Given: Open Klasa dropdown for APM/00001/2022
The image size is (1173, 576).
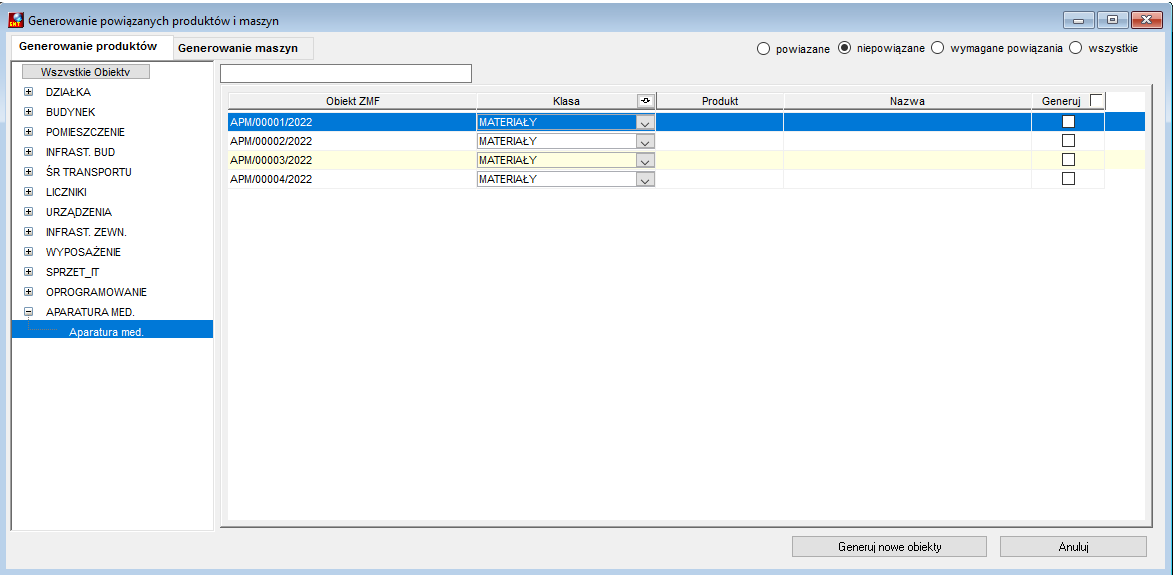Looking at the screenshot, I should tap(646, 121).
